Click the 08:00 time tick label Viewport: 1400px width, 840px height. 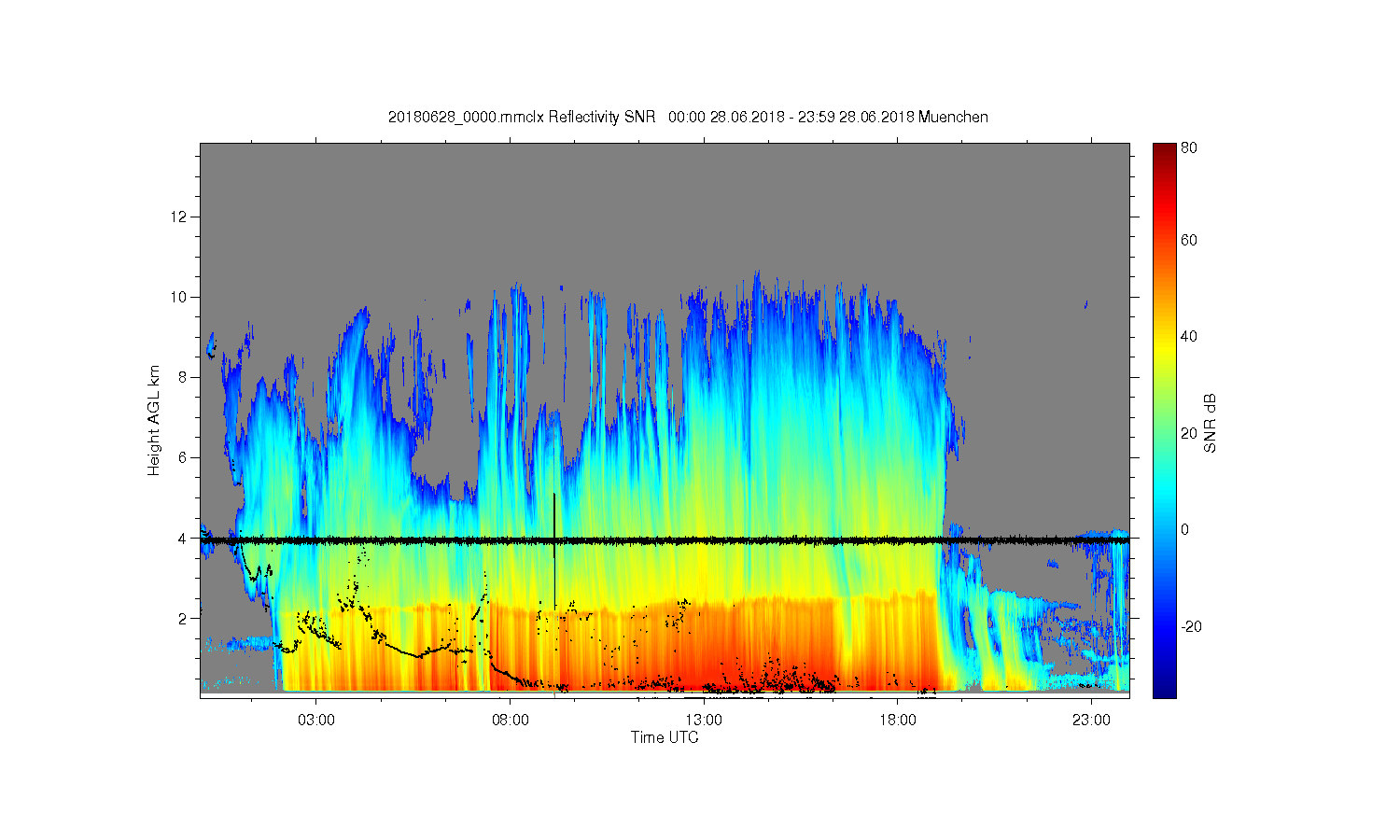coord(511,720)
